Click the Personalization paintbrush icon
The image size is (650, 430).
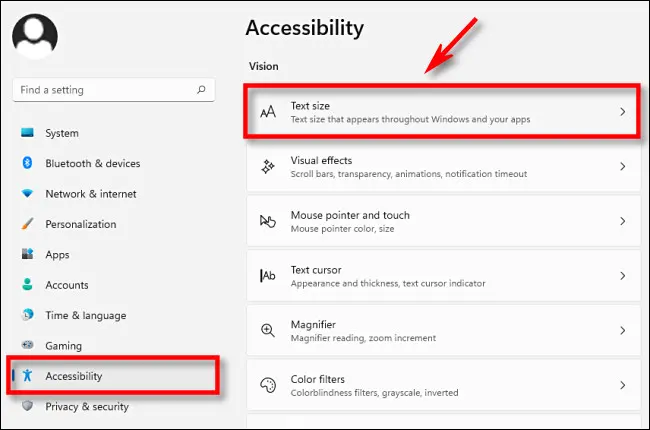point(28,224)
